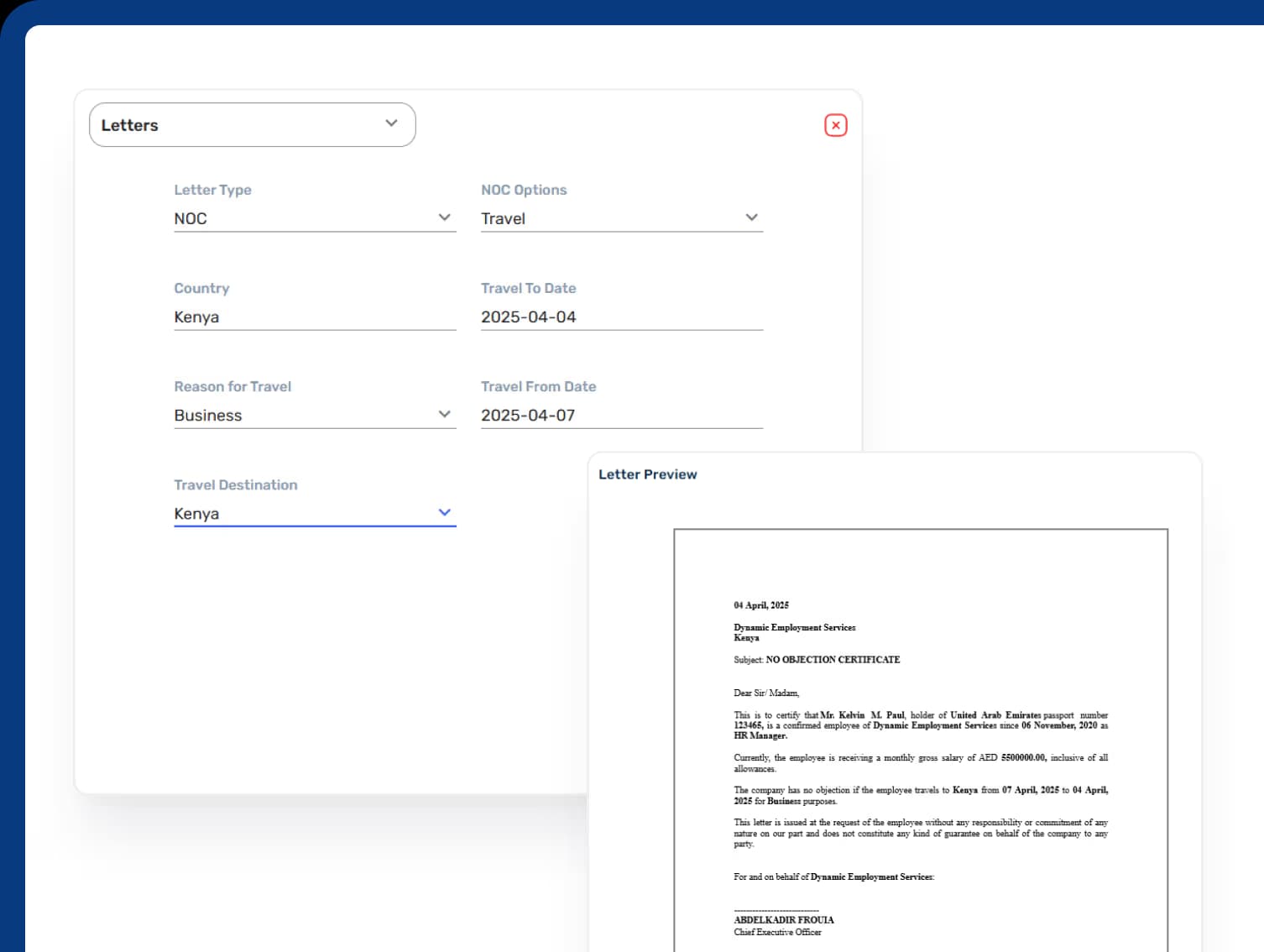Image resolution: width=1264 pixels, height=952 pixels.
Task: Click 'Dear Sir/ Madam,' line in preview
Action: coord(766,693)
